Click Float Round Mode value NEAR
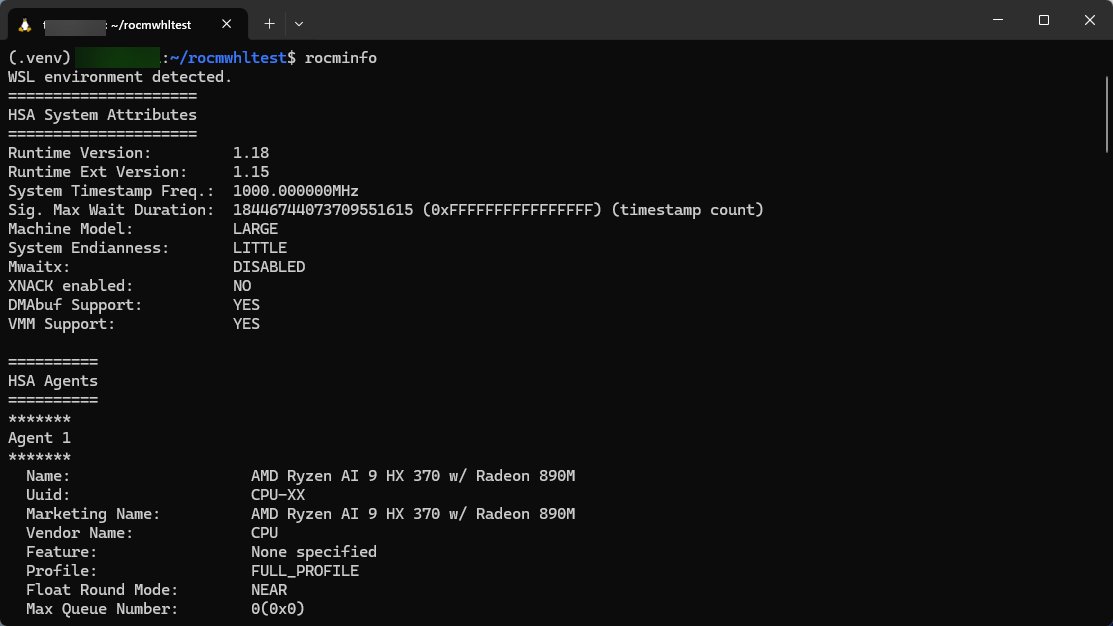Viewport: 1113px width, 626px height. click(x=269, y=590)
